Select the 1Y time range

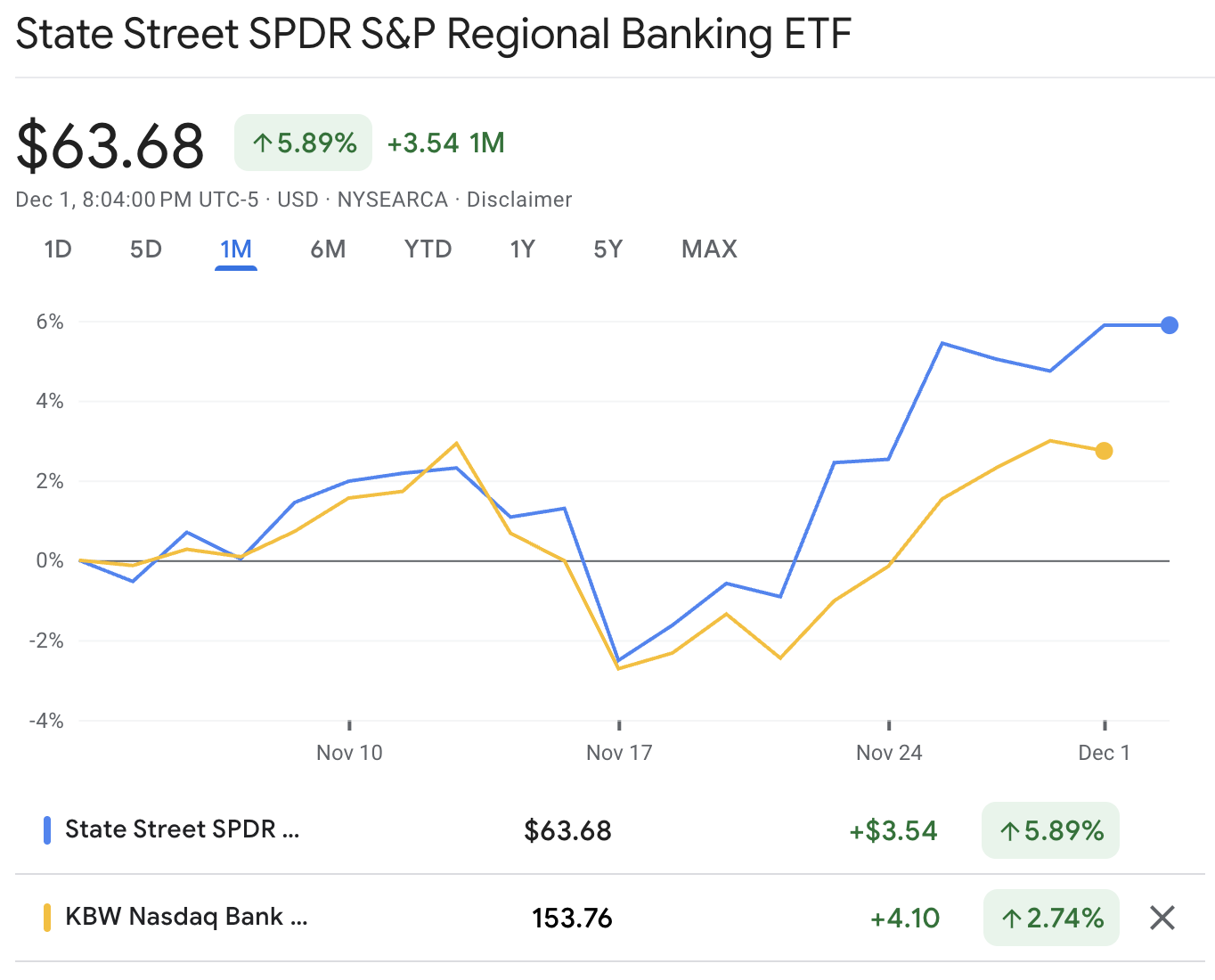tap(522, 249)
